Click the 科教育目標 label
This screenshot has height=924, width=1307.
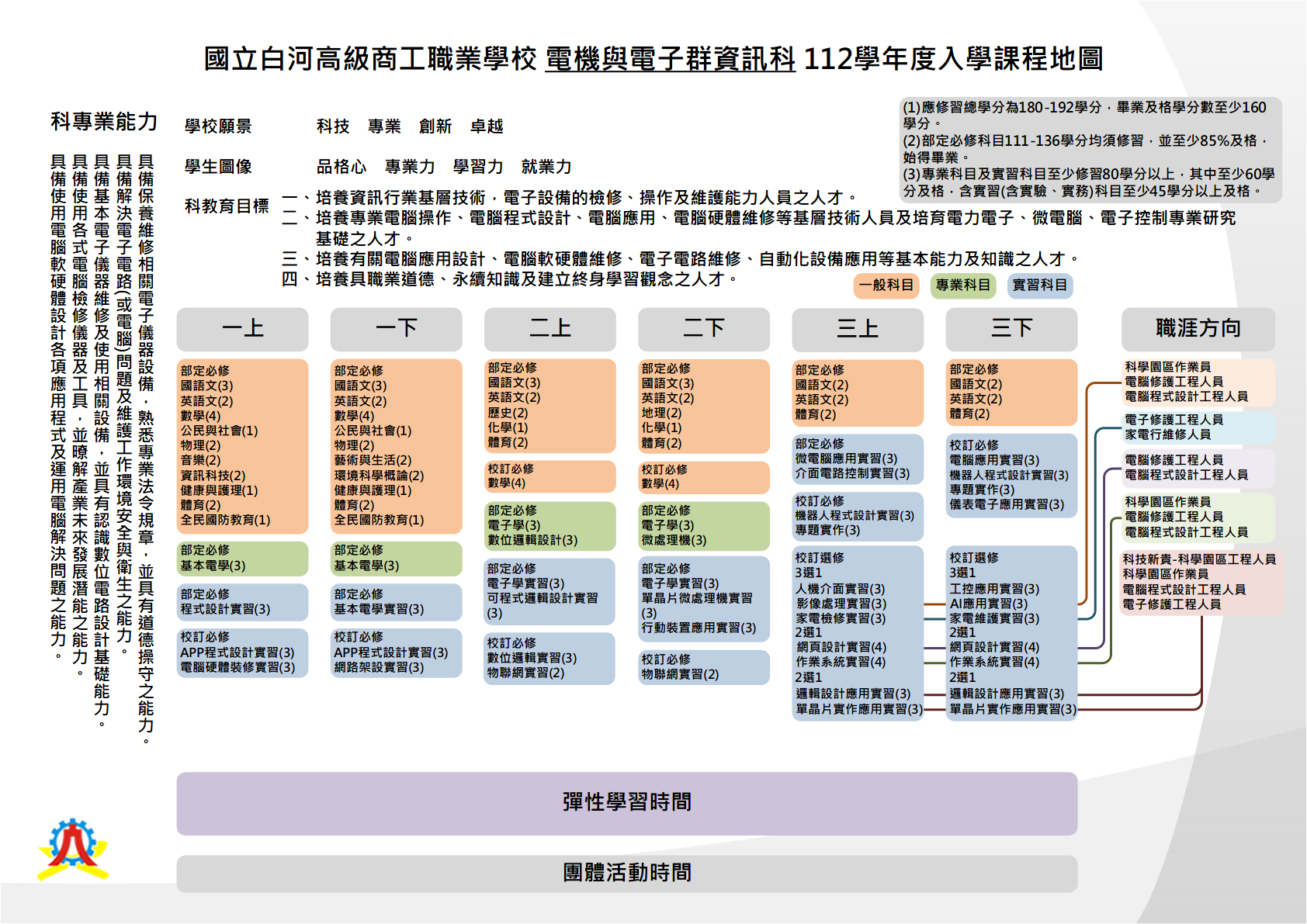[227, 206]
